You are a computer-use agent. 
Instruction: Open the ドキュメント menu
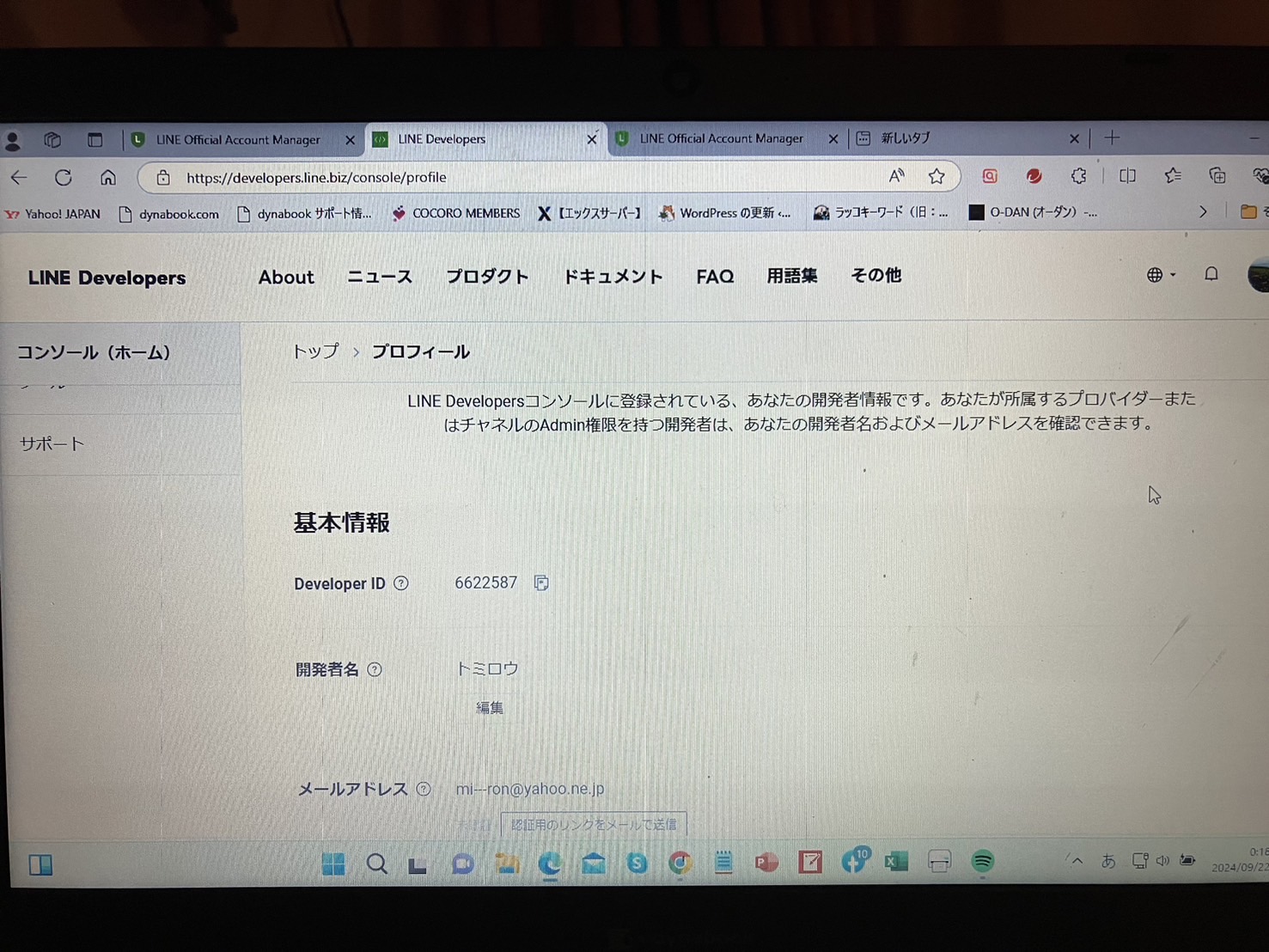tap(613, 276)
